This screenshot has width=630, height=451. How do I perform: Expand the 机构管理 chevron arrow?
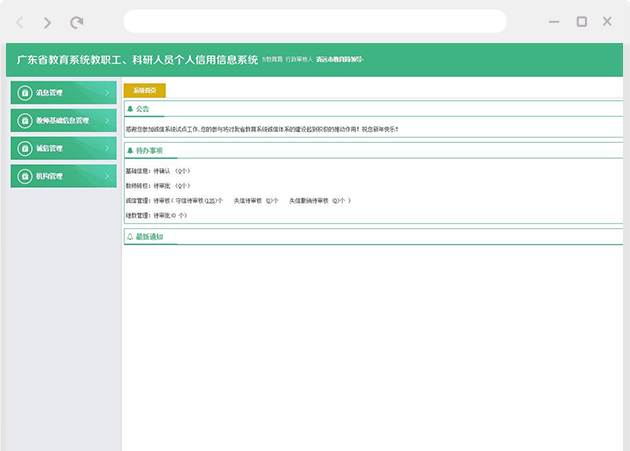pos(107,176)
